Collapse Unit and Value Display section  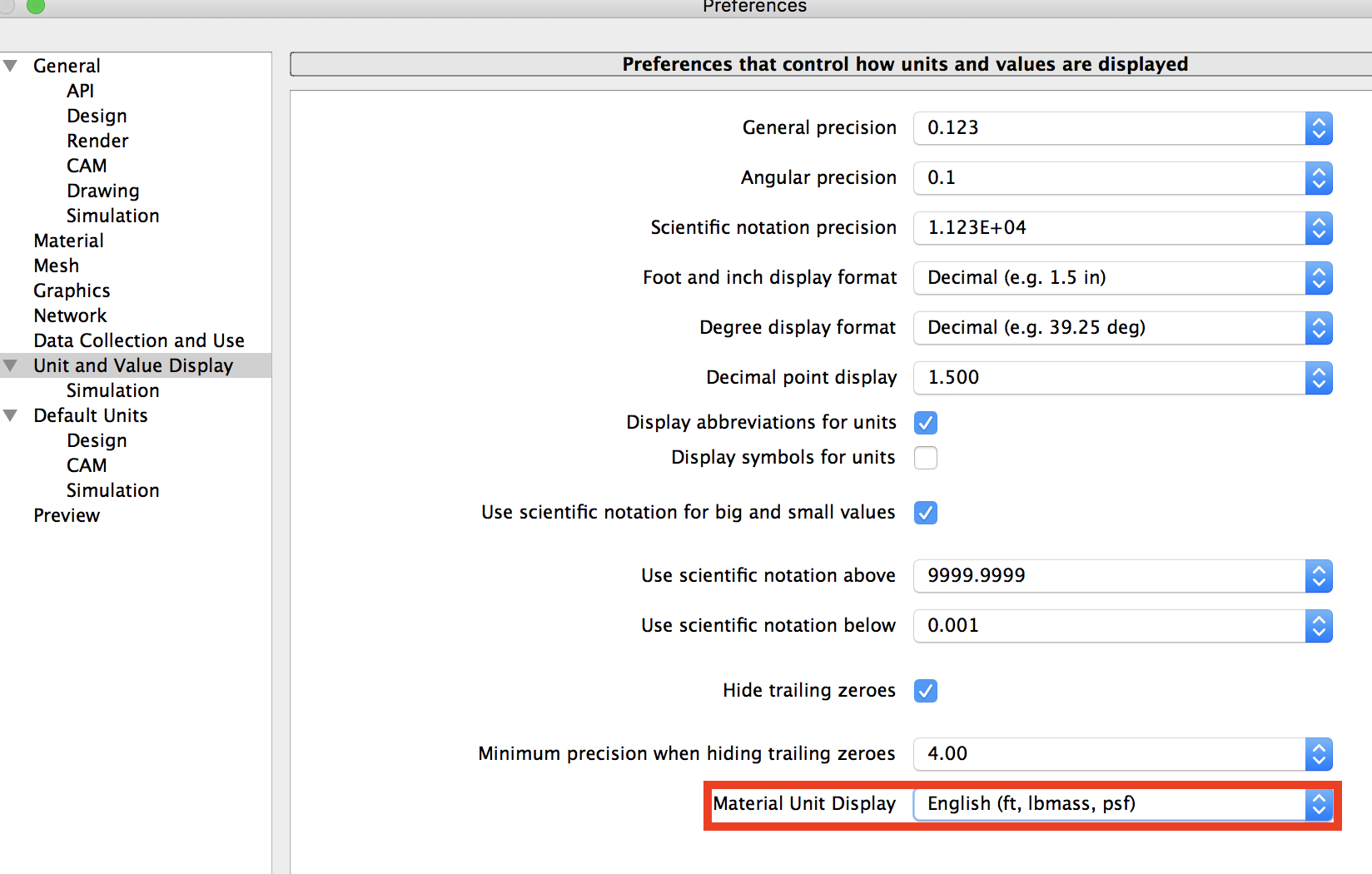[x=11, y=365]
